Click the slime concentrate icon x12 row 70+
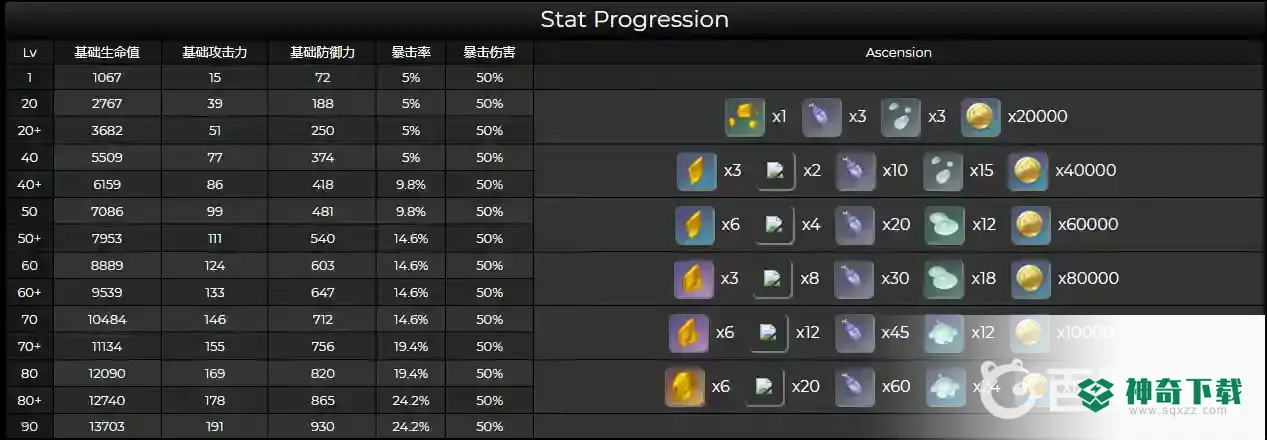 click(944, 333)
